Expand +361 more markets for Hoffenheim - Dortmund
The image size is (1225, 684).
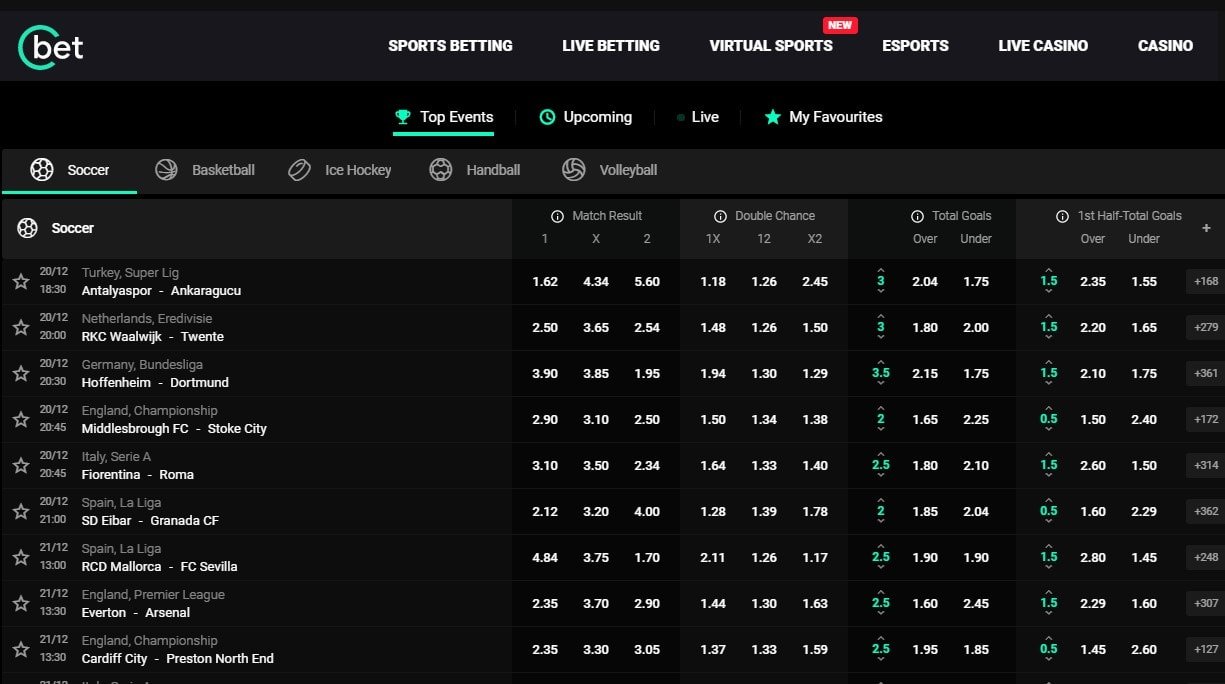tap(1205, 374)
